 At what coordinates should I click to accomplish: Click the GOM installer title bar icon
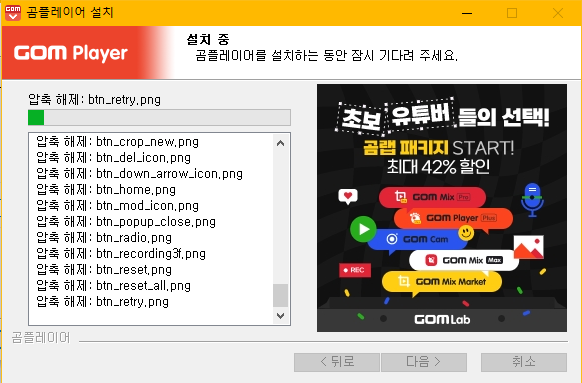click(13, 13)
